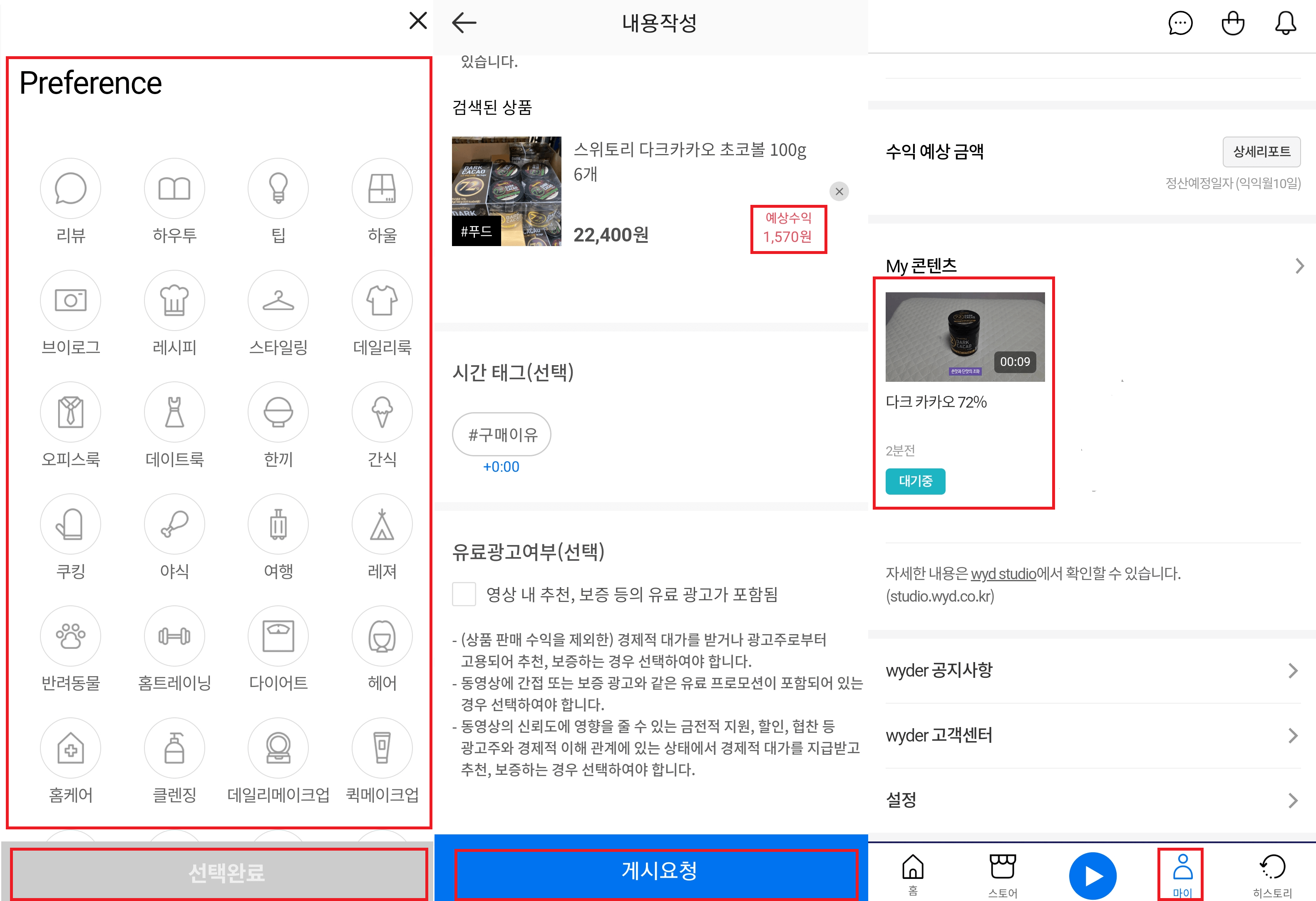Click the #푸드 tag on product image
1316x901 pixels.
[x=476, y=231]
